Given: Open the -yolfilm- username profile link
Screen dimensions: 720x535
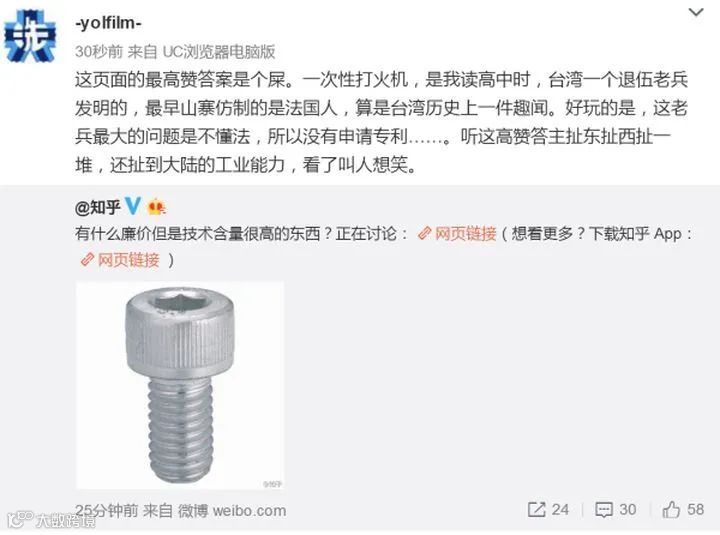Looking at the screenshot, I should click(109, 23).
